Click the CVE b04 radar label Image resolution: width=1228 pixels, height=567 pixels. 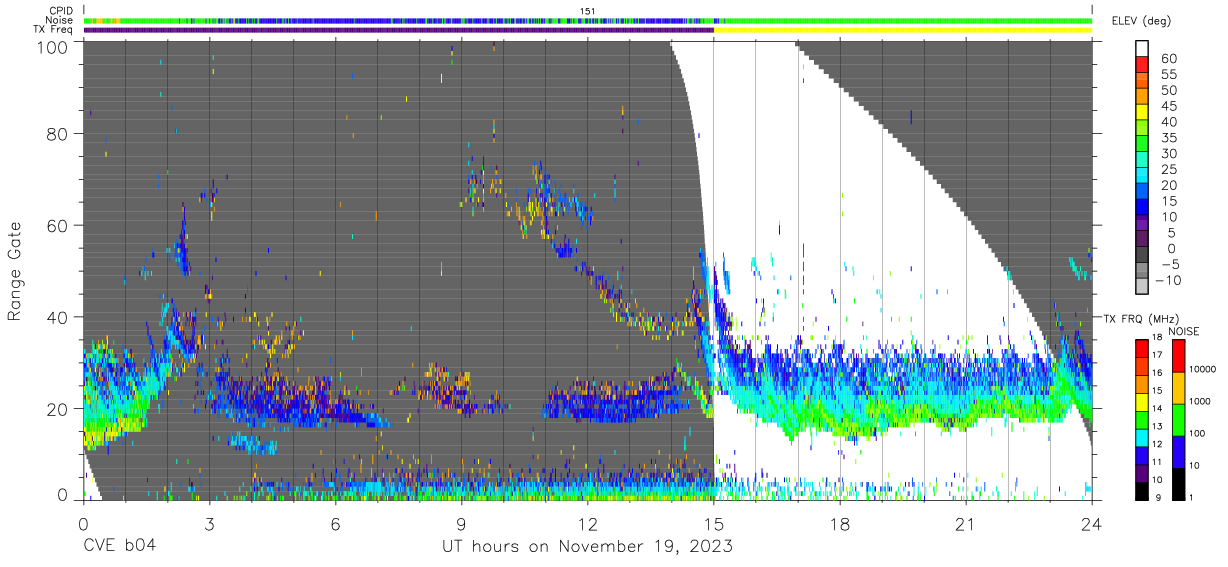click(119, 546)
